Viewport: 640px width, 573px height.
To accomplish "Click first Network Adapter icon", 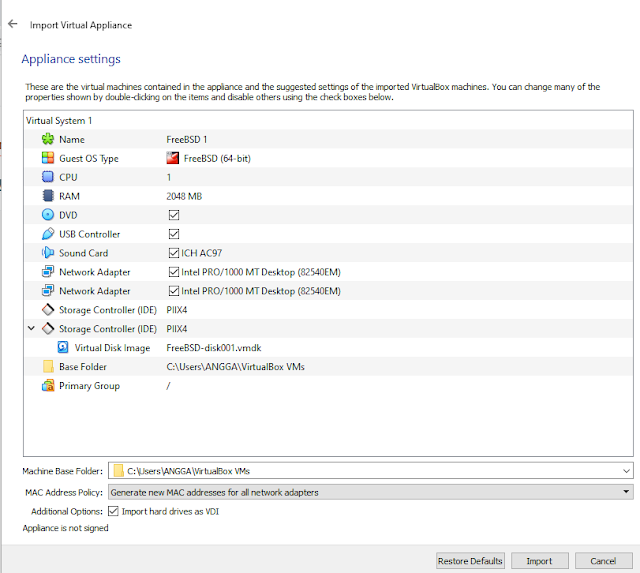I will pos(48,272).
